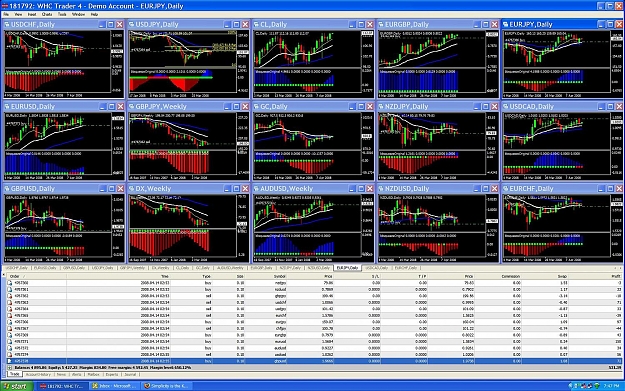The image size is (625, 391).
Task: Switch to the GBPJPY,Weekly chart tab
Action: (x=133, y=268)
